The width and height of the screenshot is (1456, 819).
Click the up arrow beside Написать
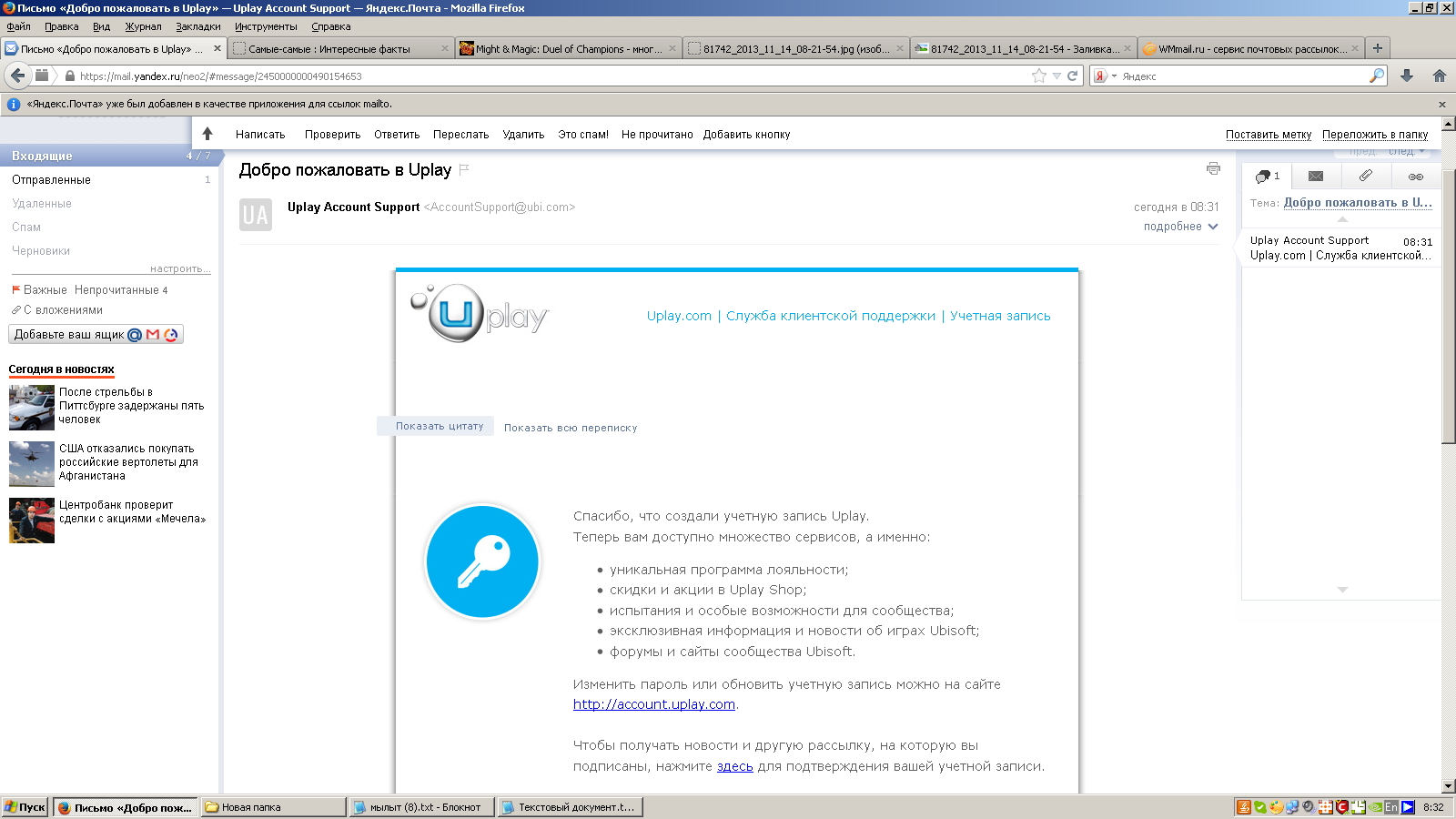pos(207,134)
